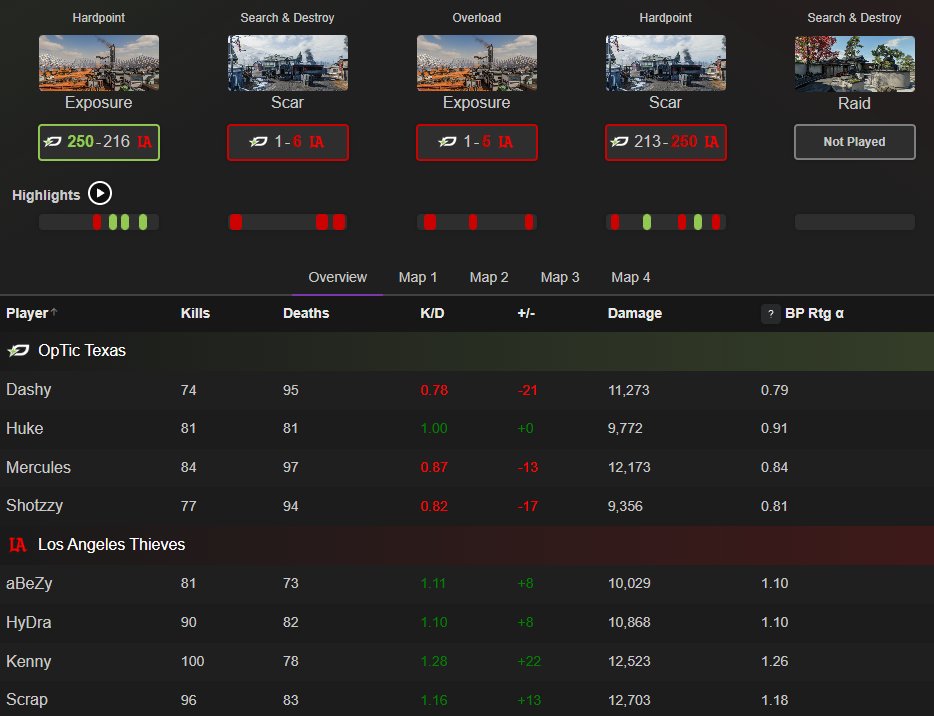
Task: Click the Overload mode label
Action: pyautogui.click(x=477, y=18)
